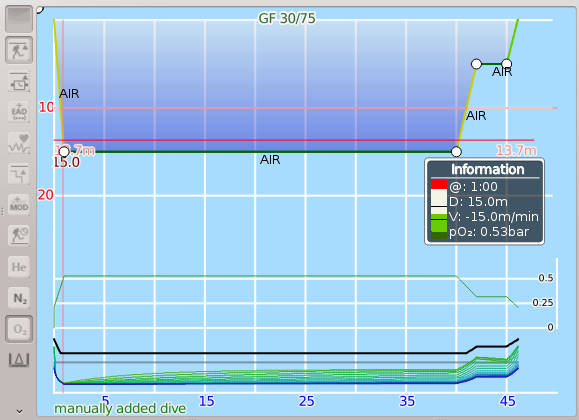Click the left handle of the safety stop
Image resolution: width=579 pixels, height=420 pixels.
click(476, 64)
